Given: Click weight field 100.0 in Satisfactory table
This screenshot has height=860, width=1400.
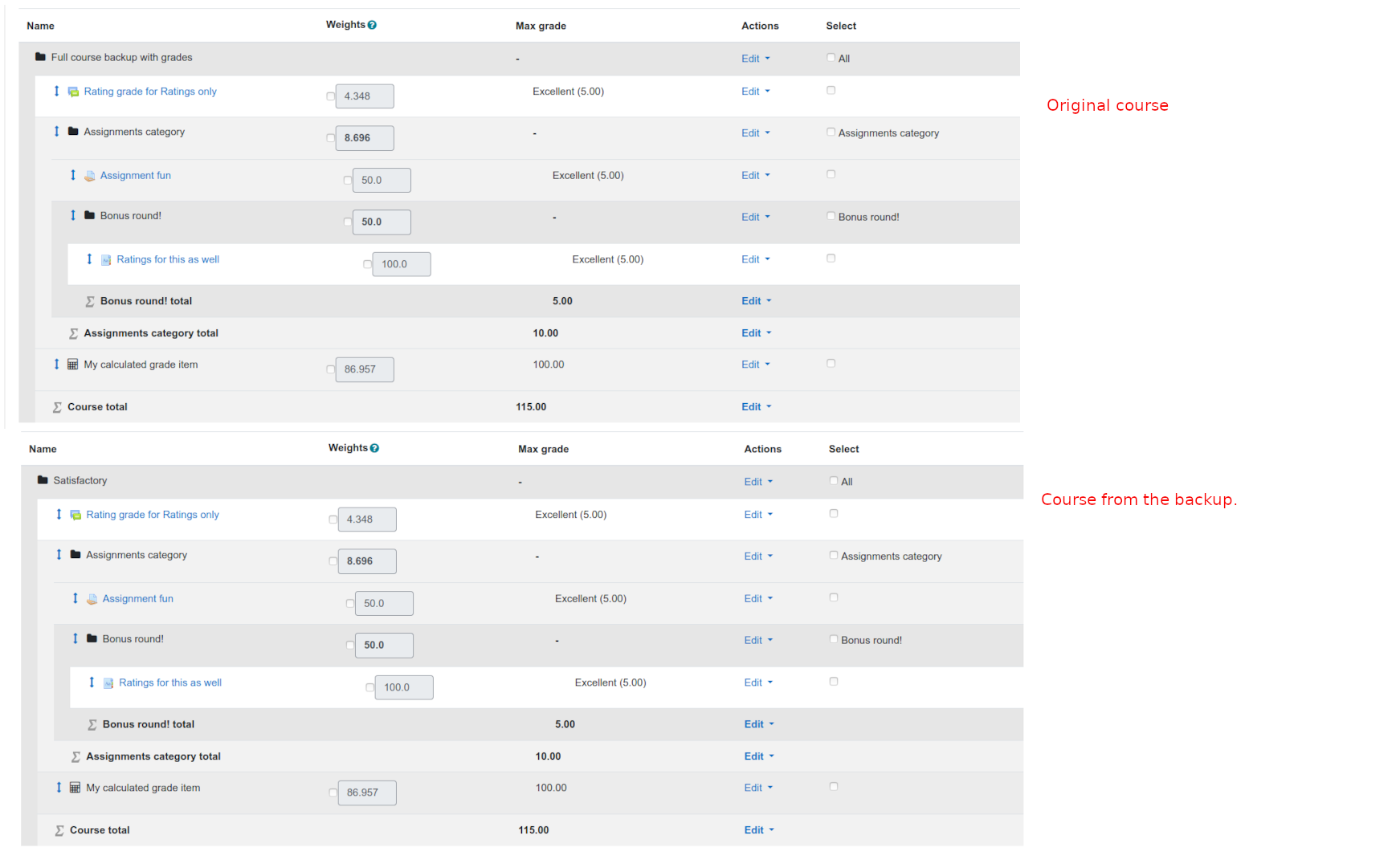Looking at the screenshot, I should [404, 687].
